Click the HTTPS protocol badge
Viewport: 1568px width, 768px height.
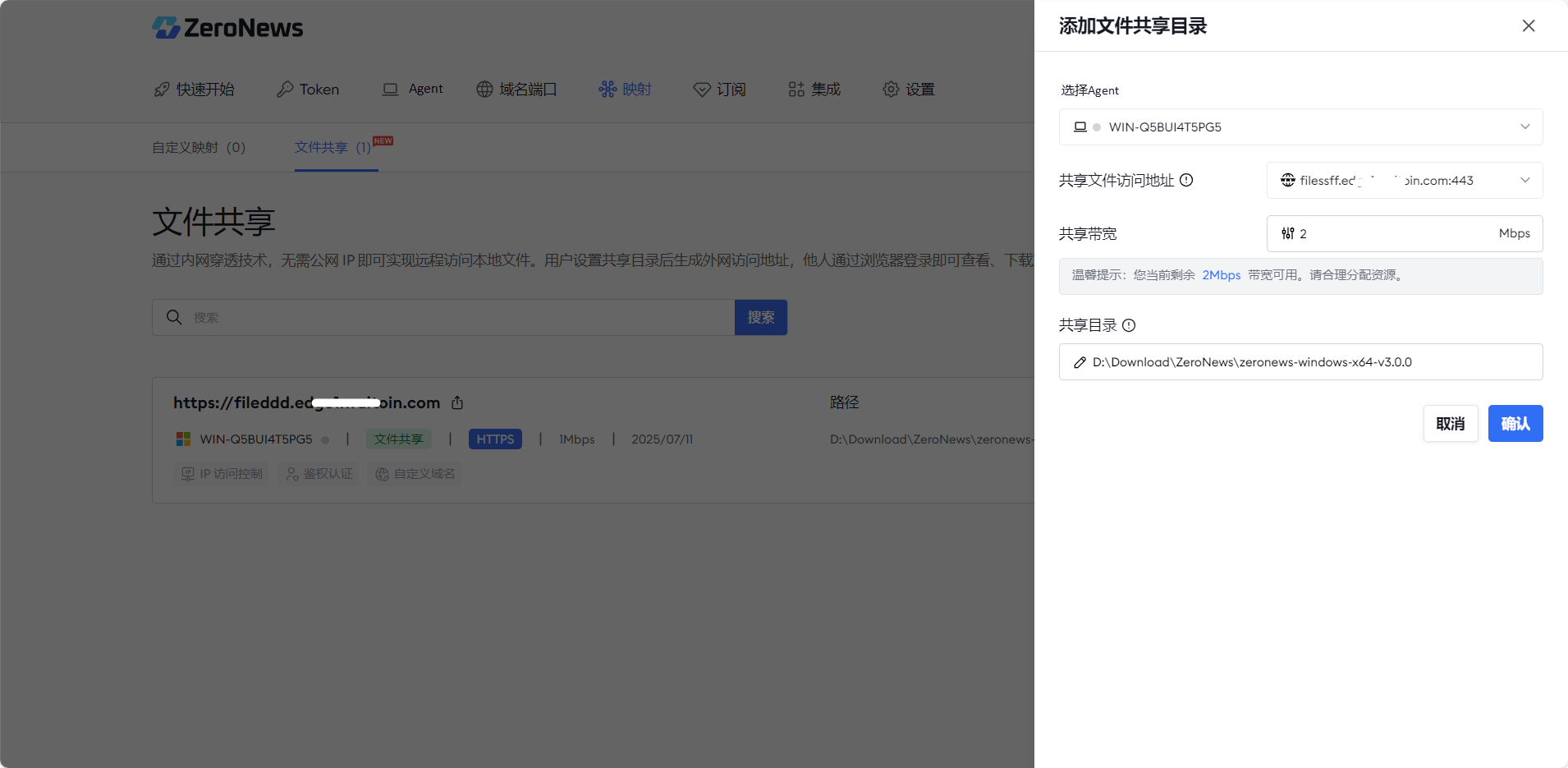point(495,439)
